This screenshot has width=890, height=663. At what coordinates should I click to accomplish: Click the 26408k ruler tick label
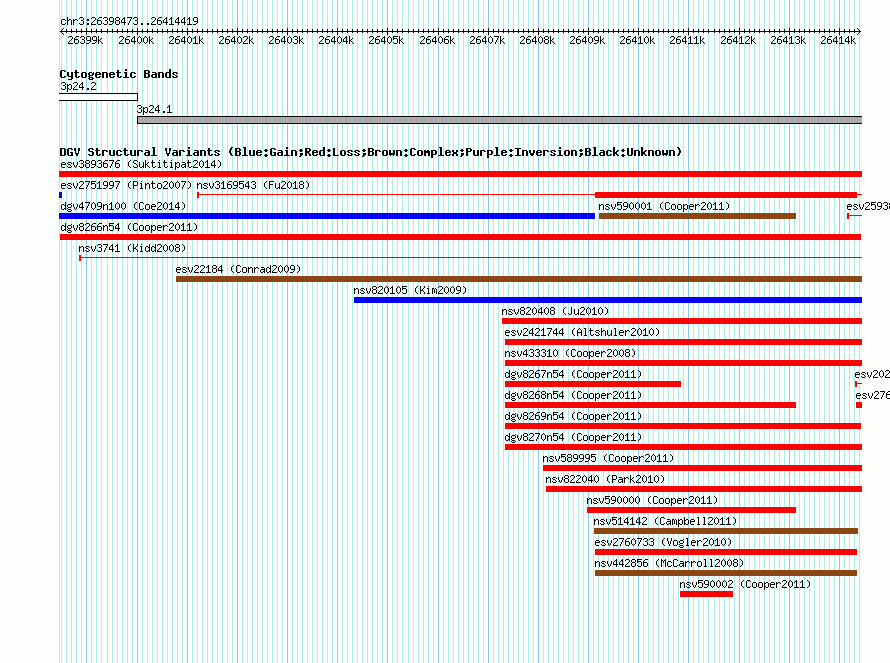point(537,40)
